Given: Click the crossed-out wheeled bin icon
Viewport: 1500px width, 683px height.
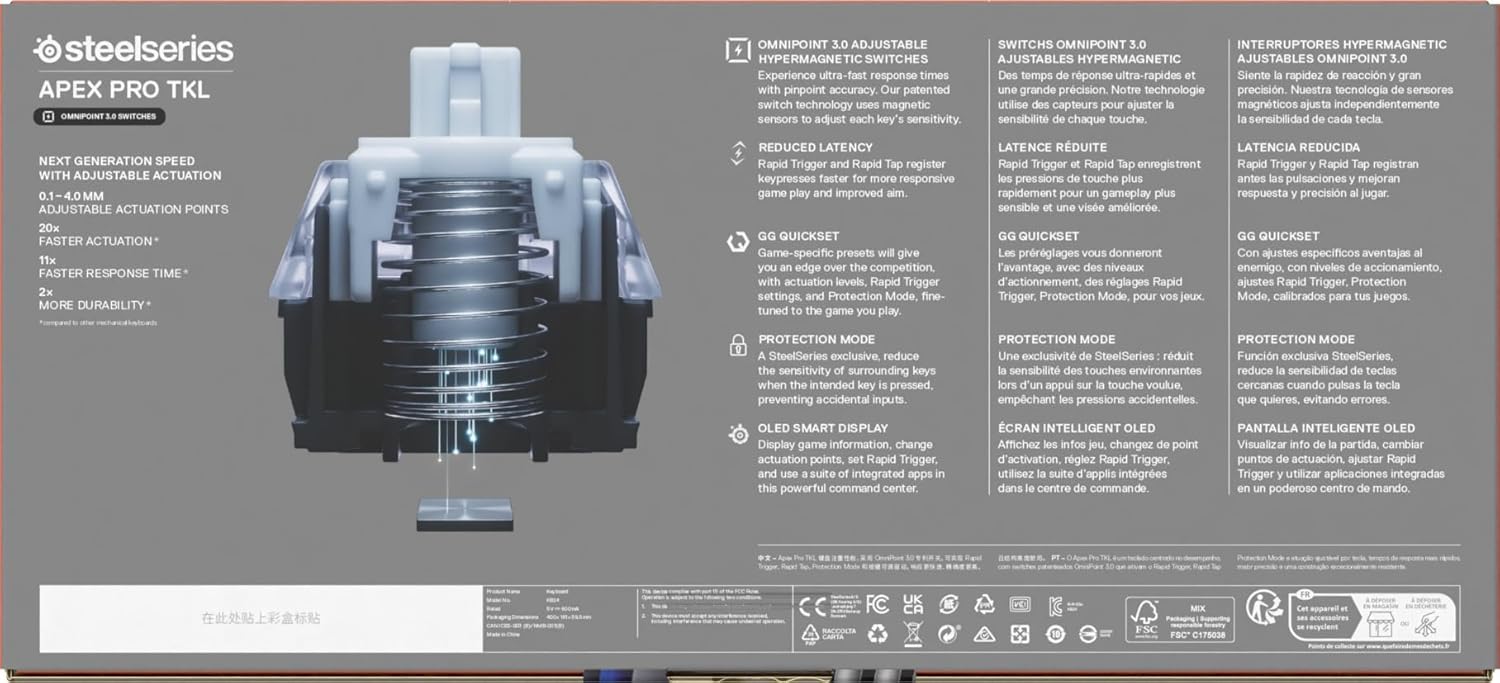Looking at the screenshot, I should pos(912,633).
